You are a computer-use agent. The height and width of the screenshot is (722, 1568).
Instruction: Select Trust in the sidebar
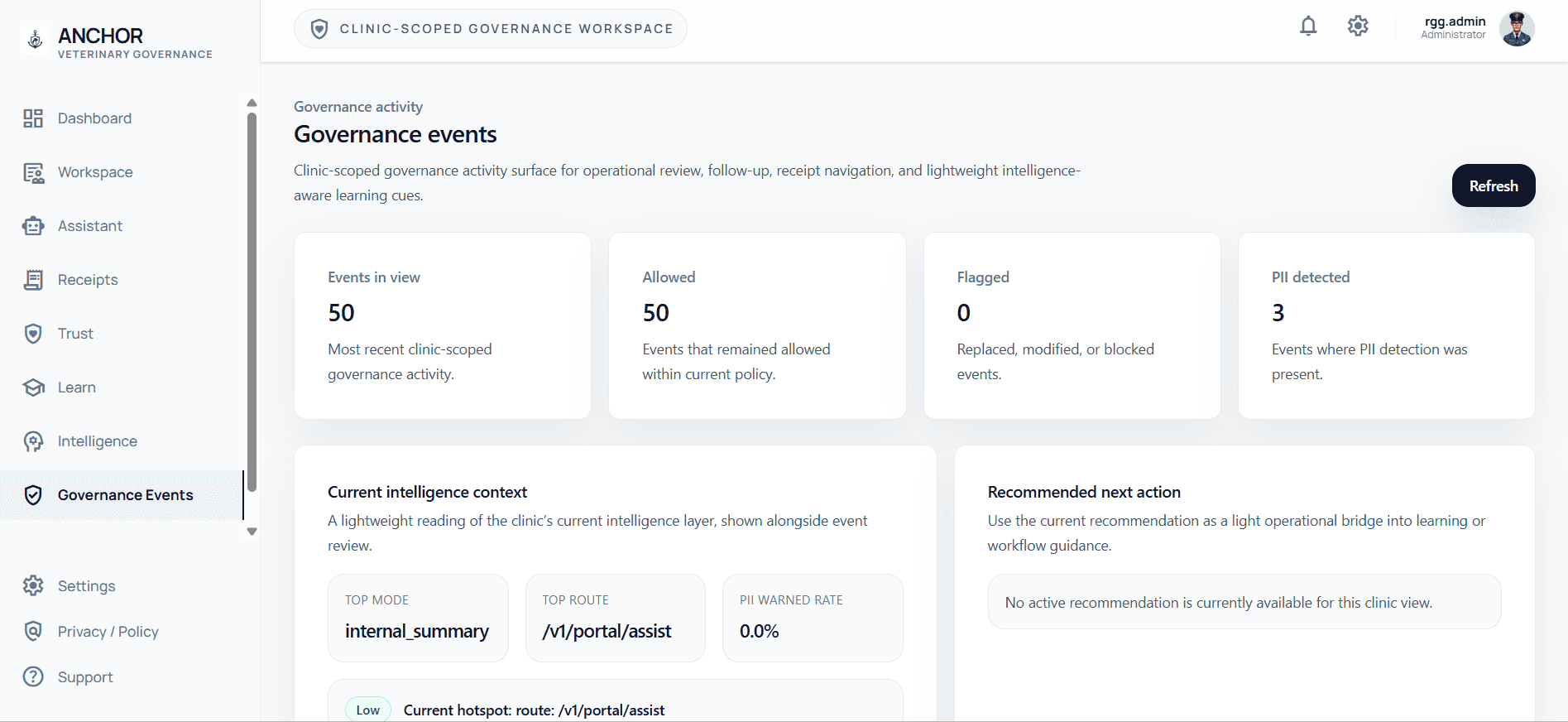(x=122, y=334)
